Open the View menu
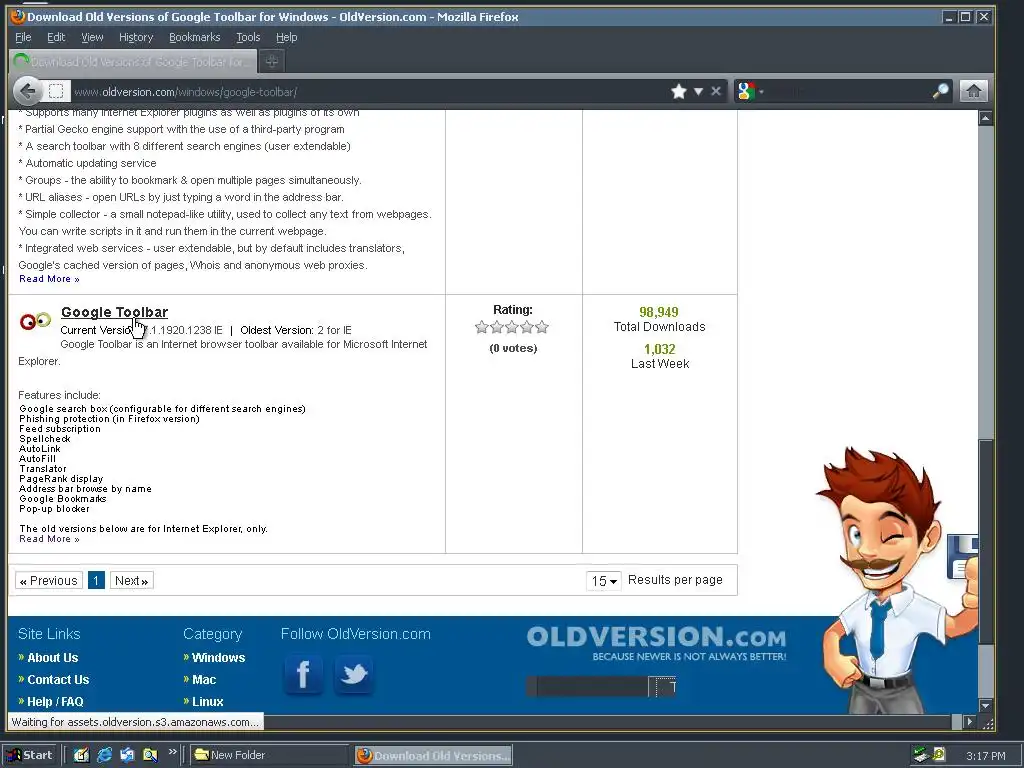This screenshot has width=1024, height=768. 92,37
